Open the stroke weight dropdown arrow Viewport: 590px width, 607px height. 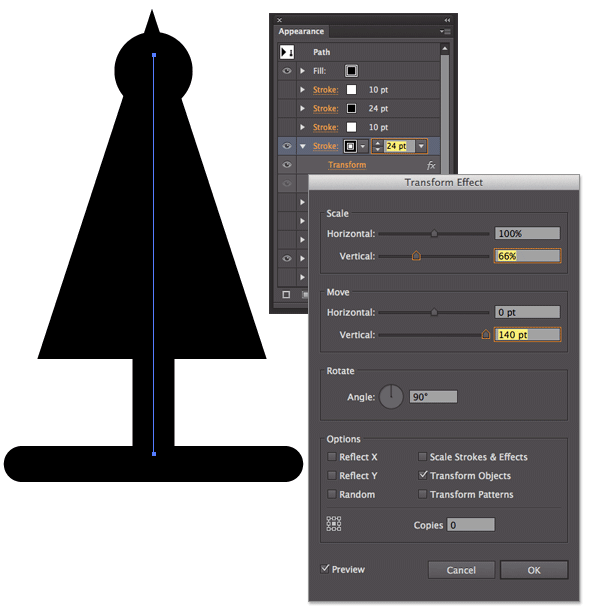click(421, 146)
